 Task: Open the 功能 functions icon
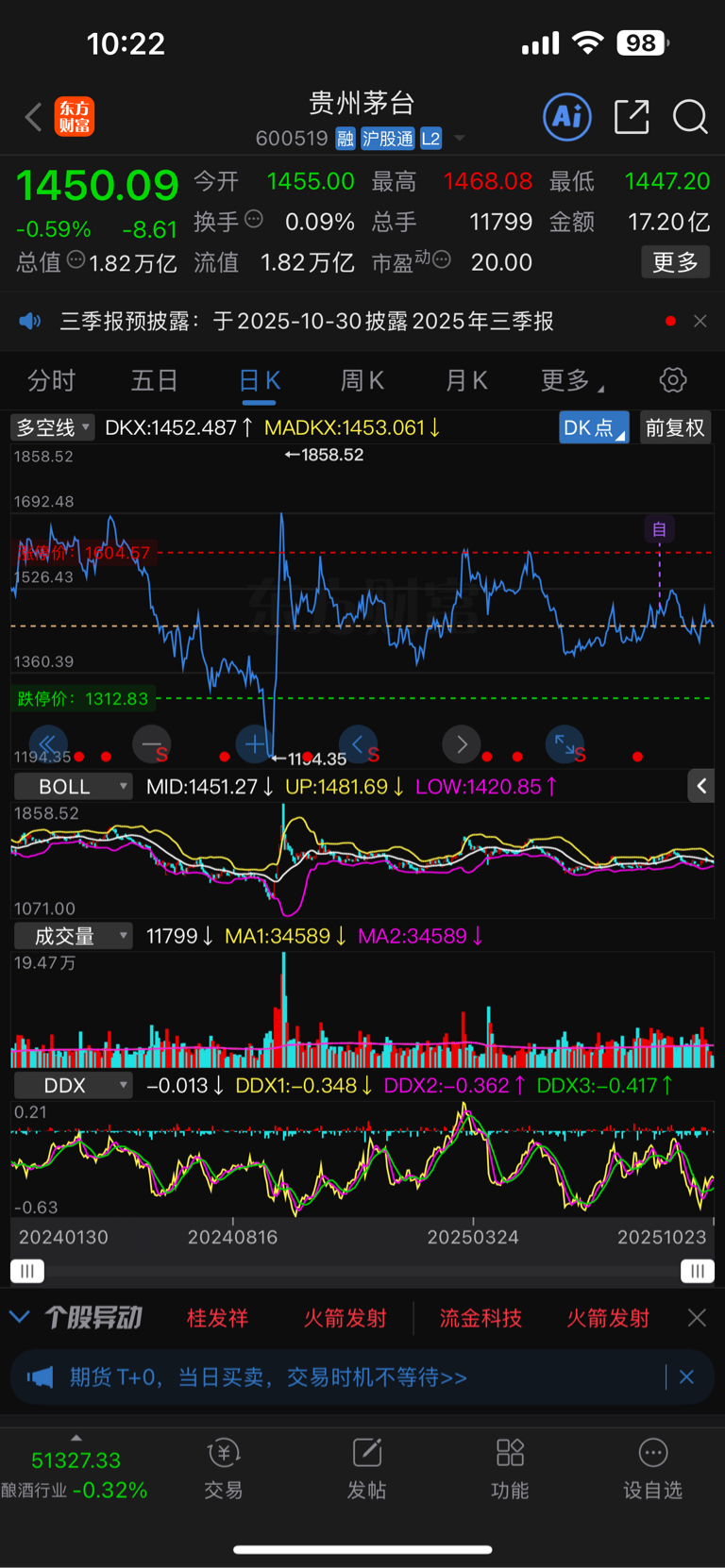510,1470
